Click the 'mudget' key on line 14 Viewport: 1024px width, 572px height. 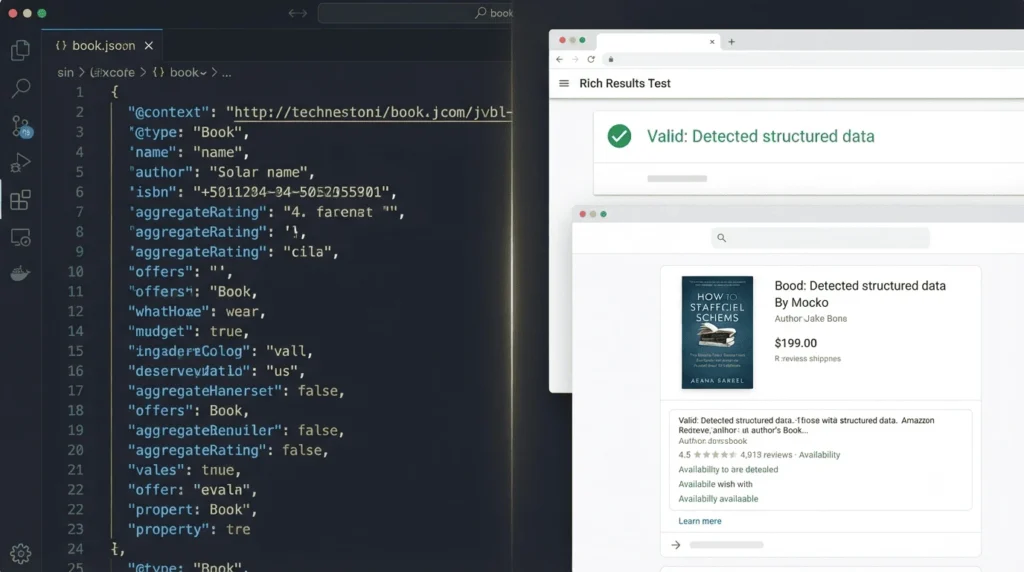click(161, 332)
